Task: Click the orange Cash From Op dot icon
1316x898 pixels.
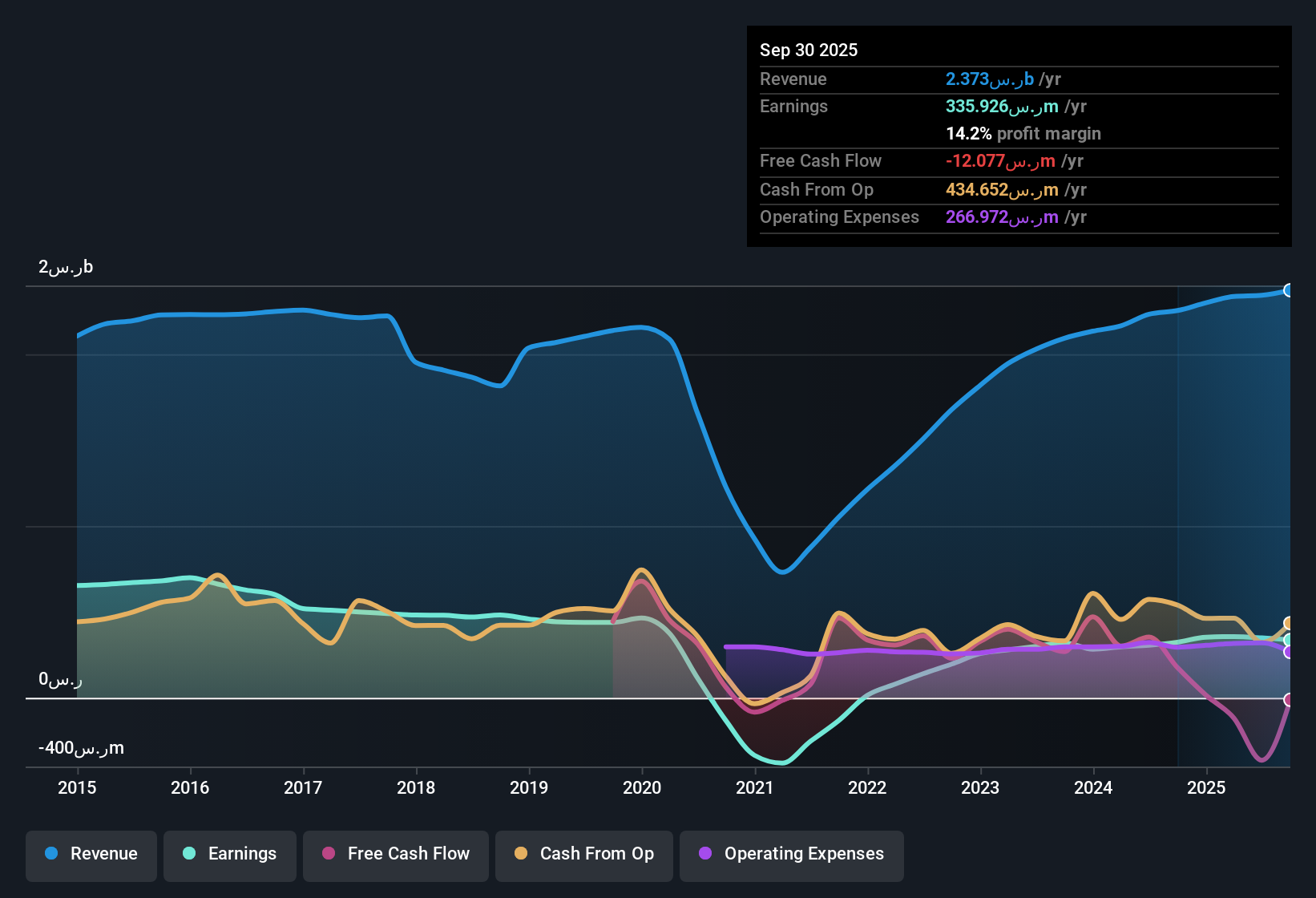Action: [x=521, y=854]
